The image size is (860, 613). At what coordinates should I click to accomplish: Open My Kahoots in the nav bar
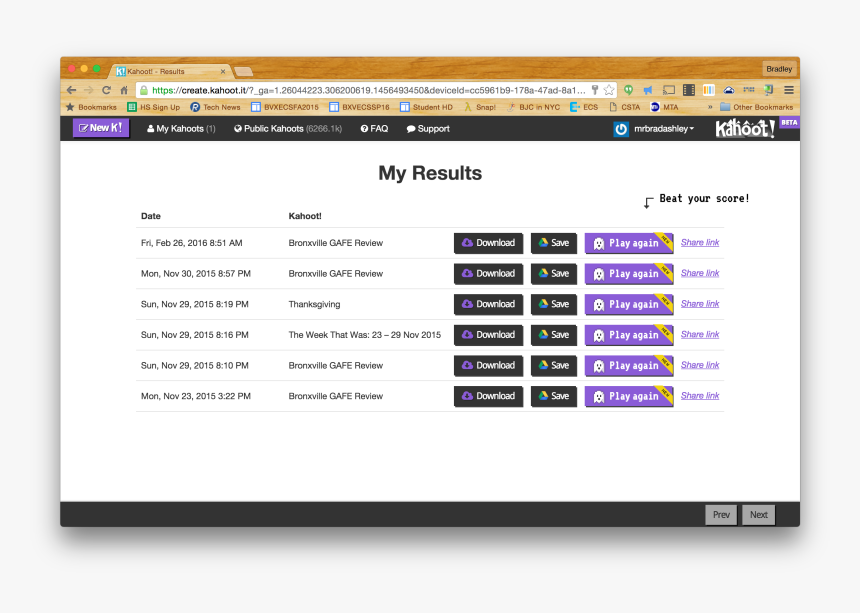tap(181, 129)
